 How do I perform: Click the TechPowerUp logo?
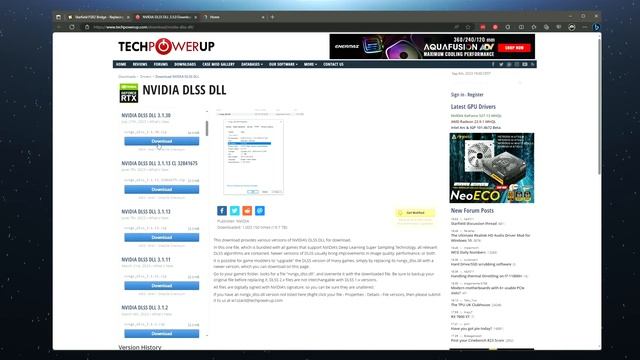pos(166,47)
